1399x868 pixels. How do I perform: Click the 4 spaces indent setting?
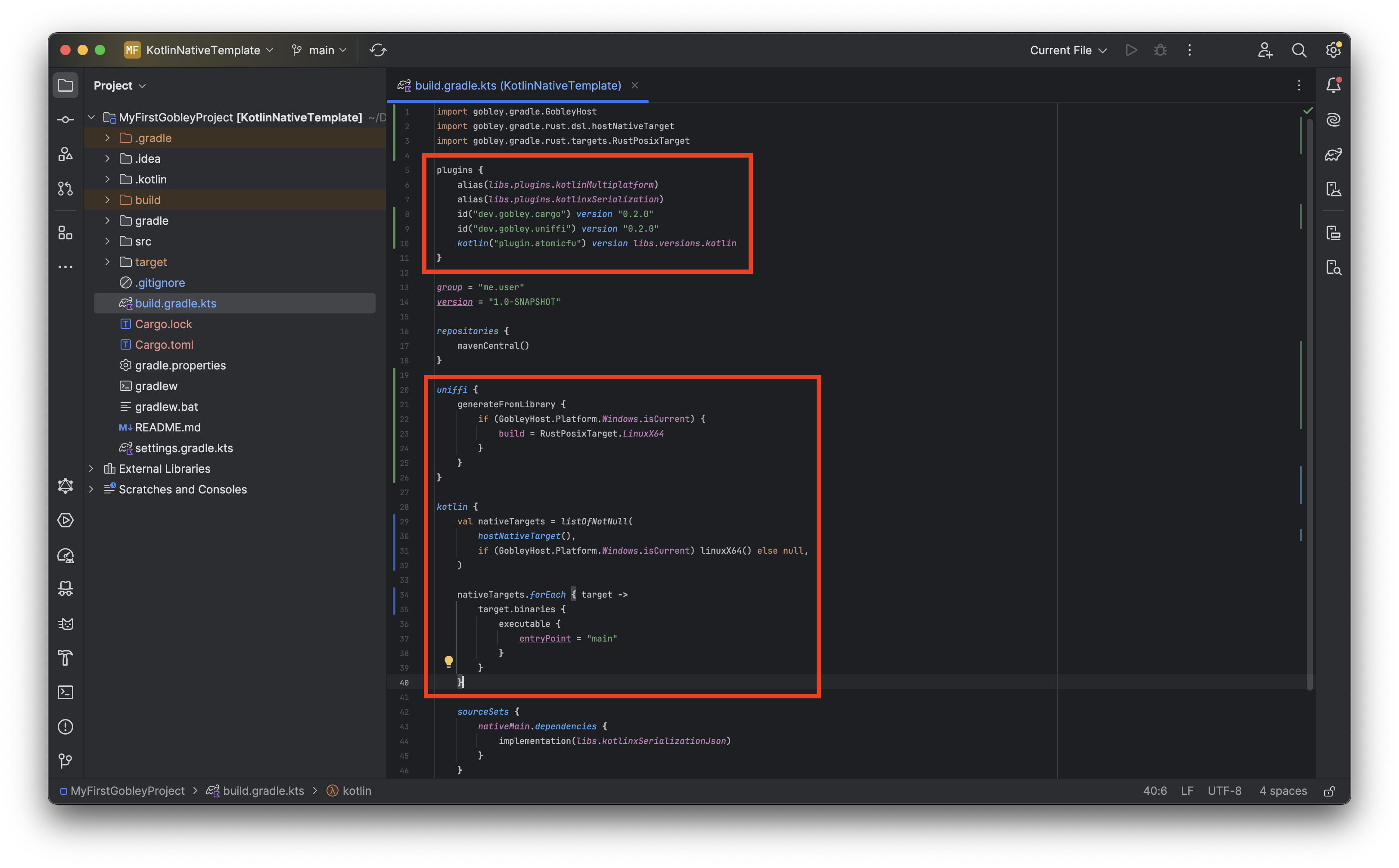click(1283, 791)
